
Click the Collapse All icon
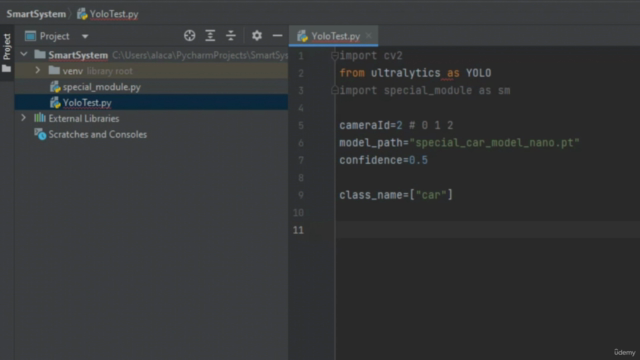(x=231, y=36)
